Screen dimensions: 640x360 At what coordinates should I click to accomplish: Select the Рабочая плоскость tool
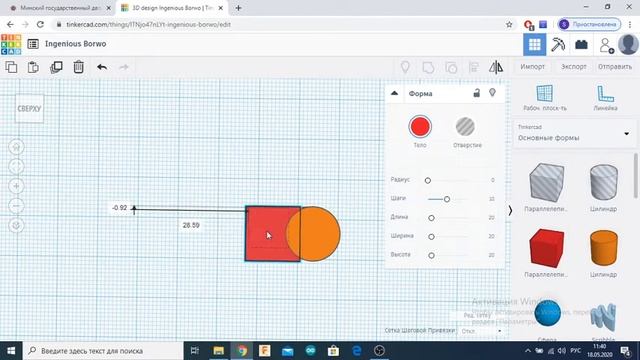(x=545, y=98)
